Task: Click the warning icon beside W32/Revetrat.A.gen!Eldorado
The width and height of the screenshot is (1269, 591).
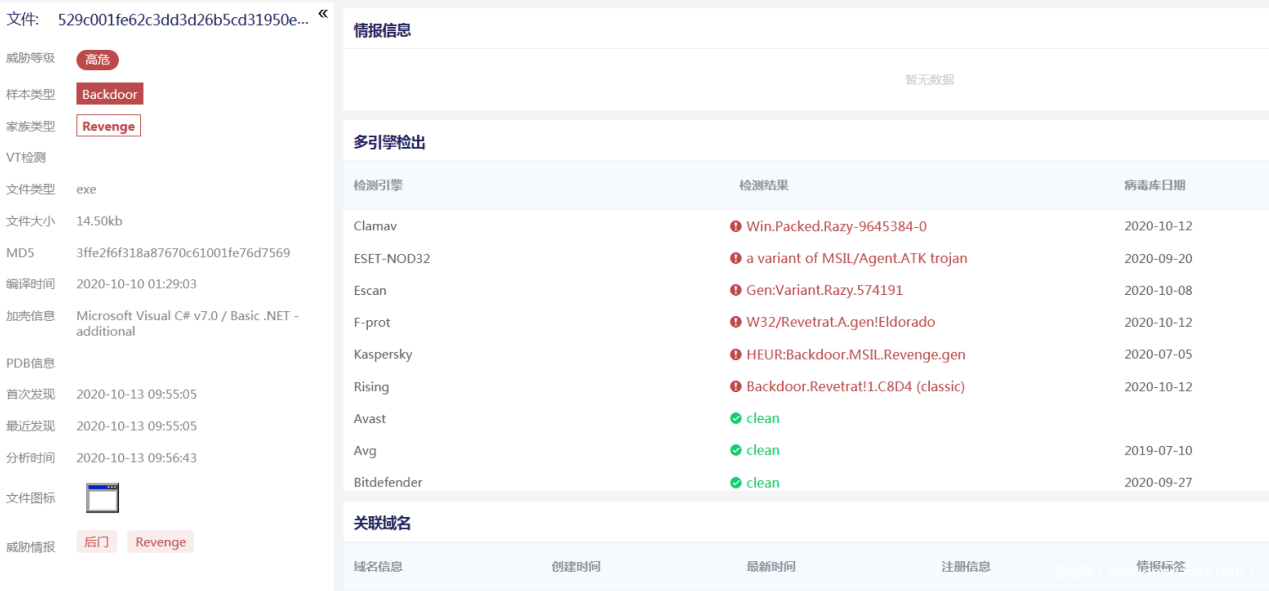Action: click(736, 323)
